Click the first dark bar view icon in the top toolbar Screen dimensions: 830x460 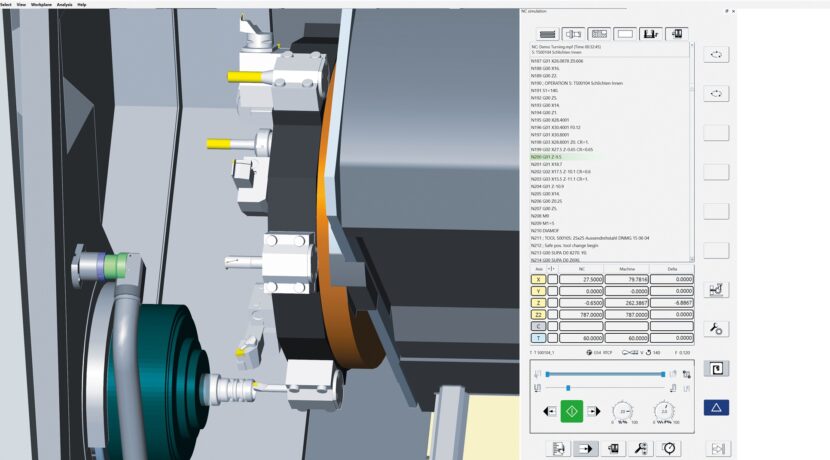pos(547,34)
